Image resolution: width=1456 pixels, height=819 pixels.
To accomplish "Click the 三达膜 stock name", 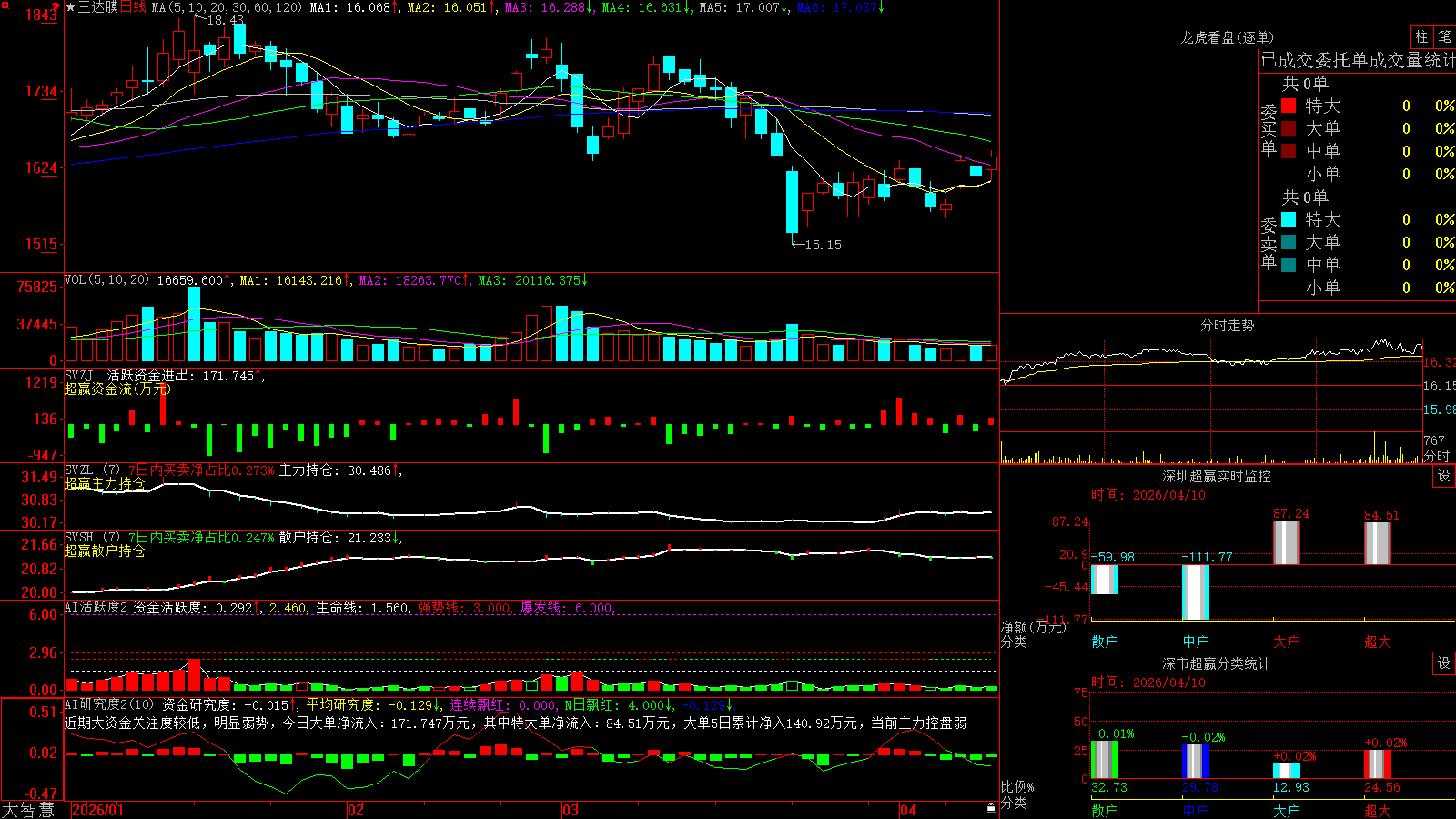I will (x=98, y=7).
